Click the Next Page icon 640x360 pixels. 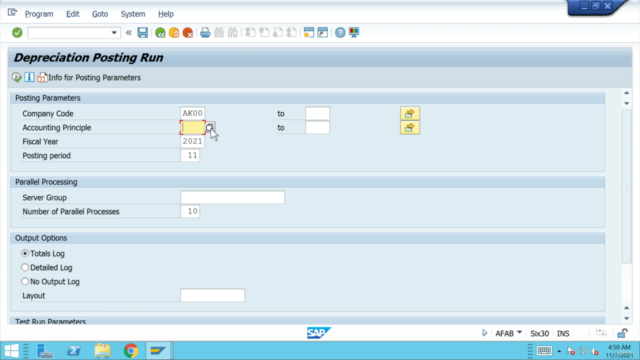(x=278, y=33)
